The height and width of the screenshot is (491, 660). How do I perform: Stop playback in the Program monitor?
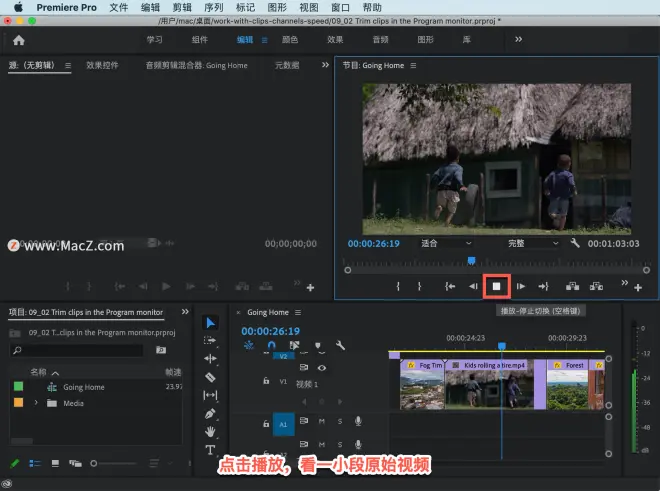pyautogui.click(x=497, y=286)
